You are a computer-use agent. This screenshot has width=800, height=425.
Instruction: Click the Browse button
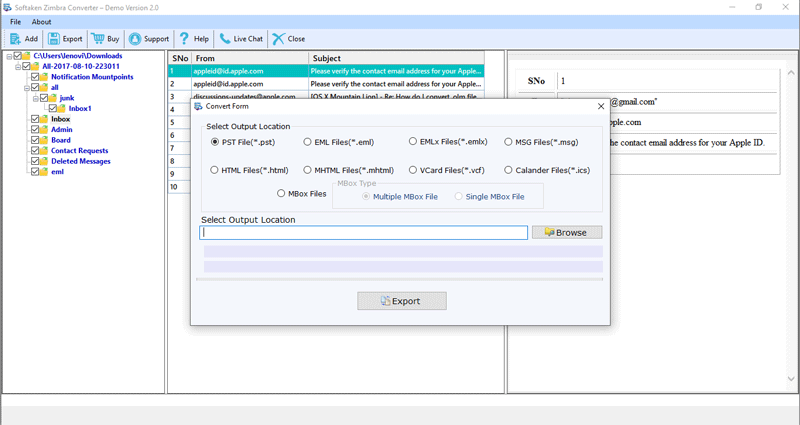pyautogui.click(x=567, y=233)
